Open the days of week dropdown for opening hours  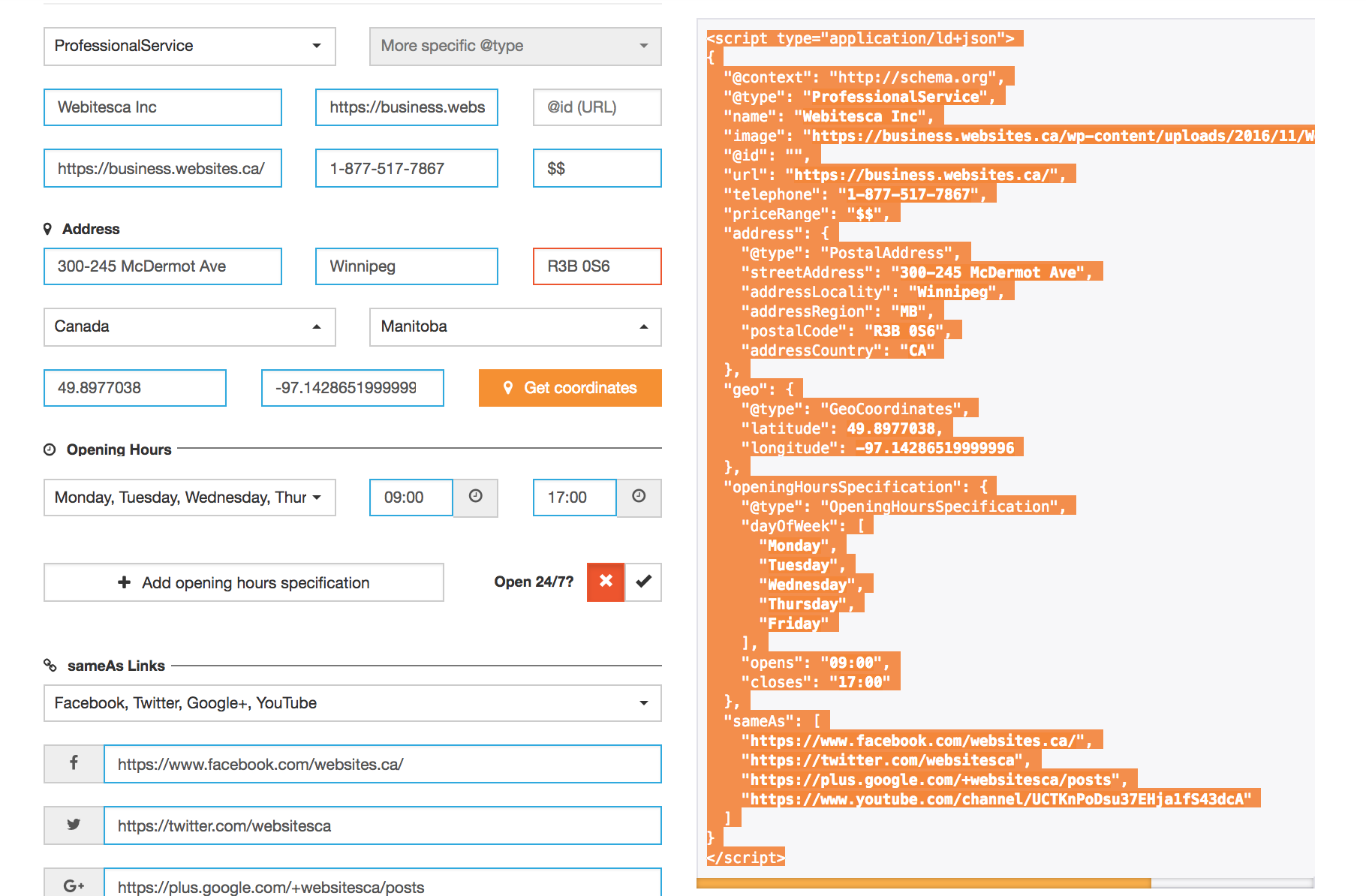pos(189,498)
